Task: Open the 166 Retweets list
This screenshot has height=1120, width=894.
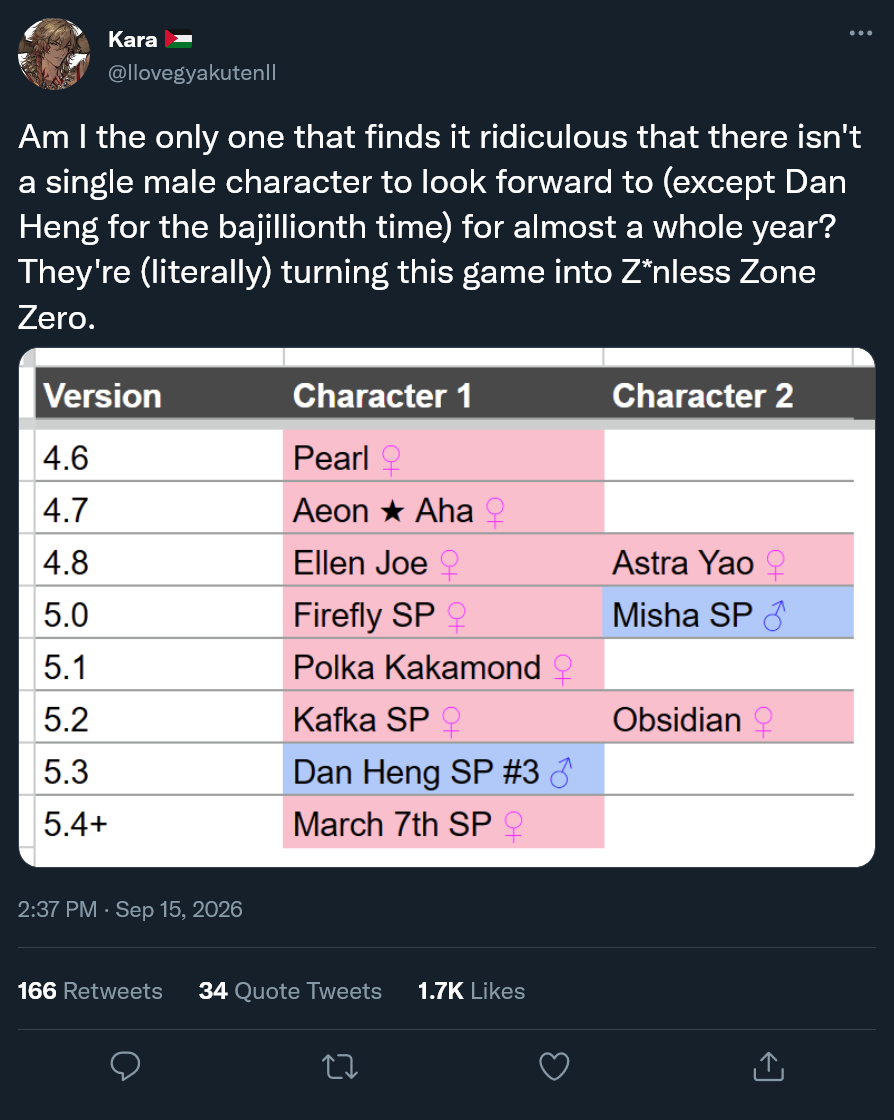Action: coord(90,991)
